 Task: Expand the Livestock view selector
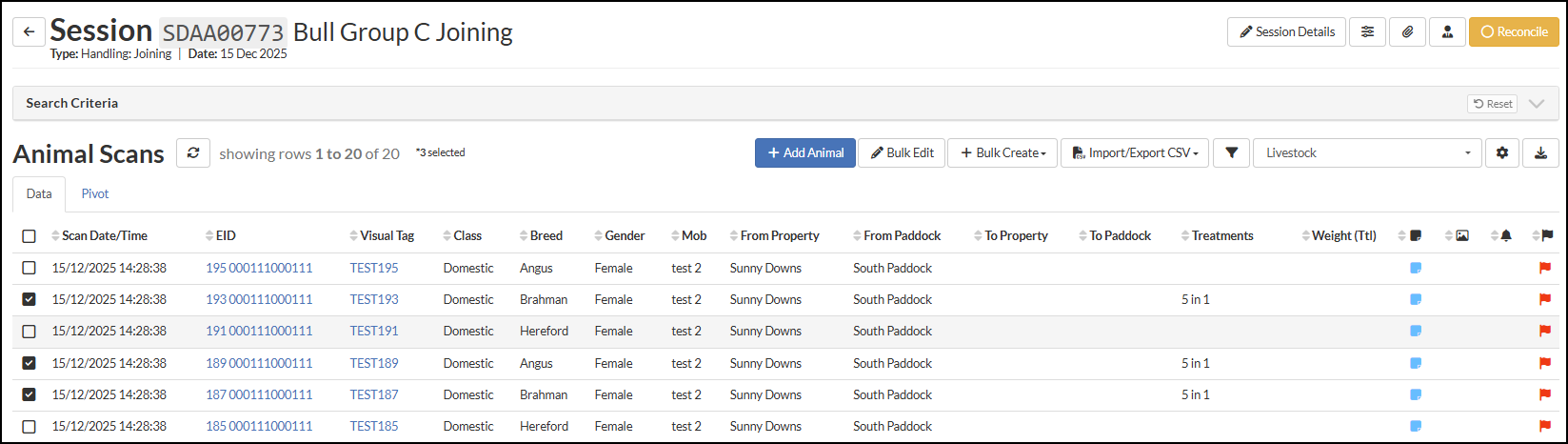pos(1367,153)
